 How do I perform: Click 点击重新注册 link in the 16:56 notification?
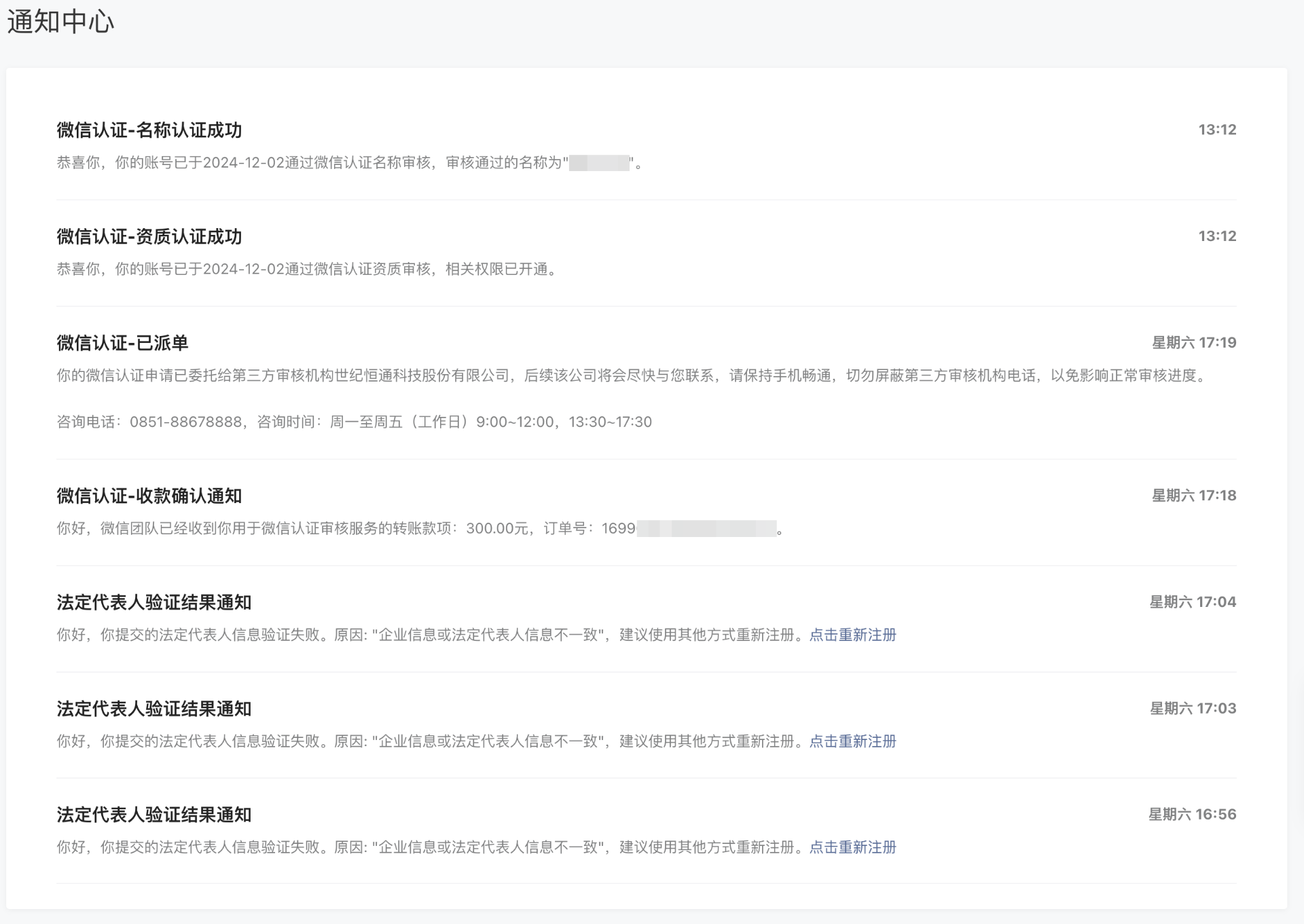853,847
